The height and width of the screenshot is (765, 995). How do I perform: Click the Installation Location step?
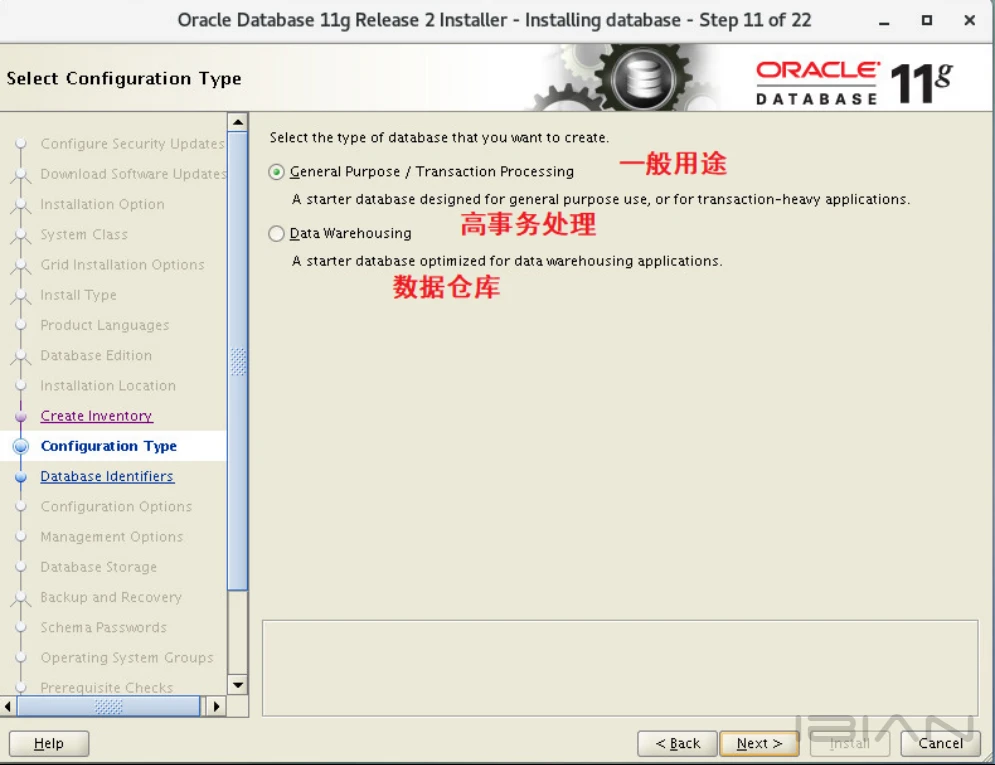pos(108,386)
